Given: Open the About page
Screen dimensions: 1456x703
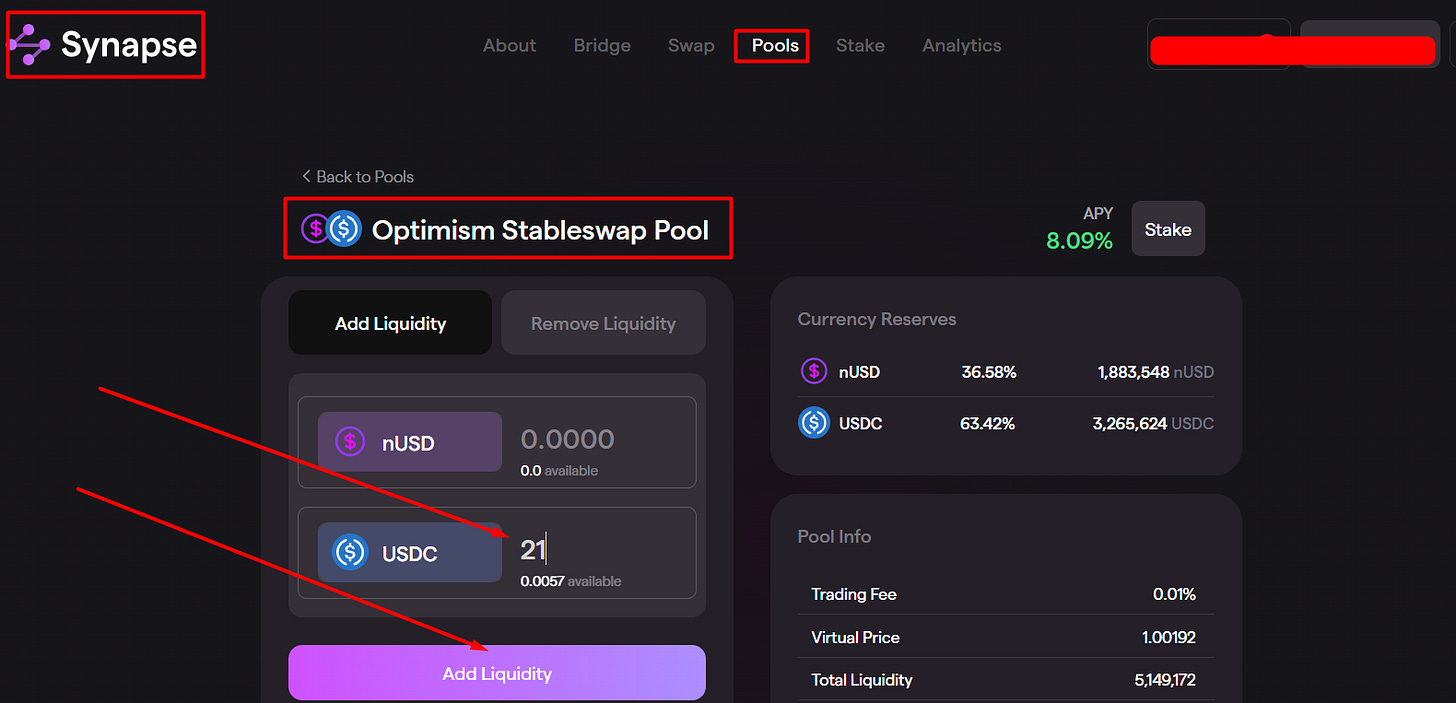Looking at the screenshot, I should pos(509,45).
